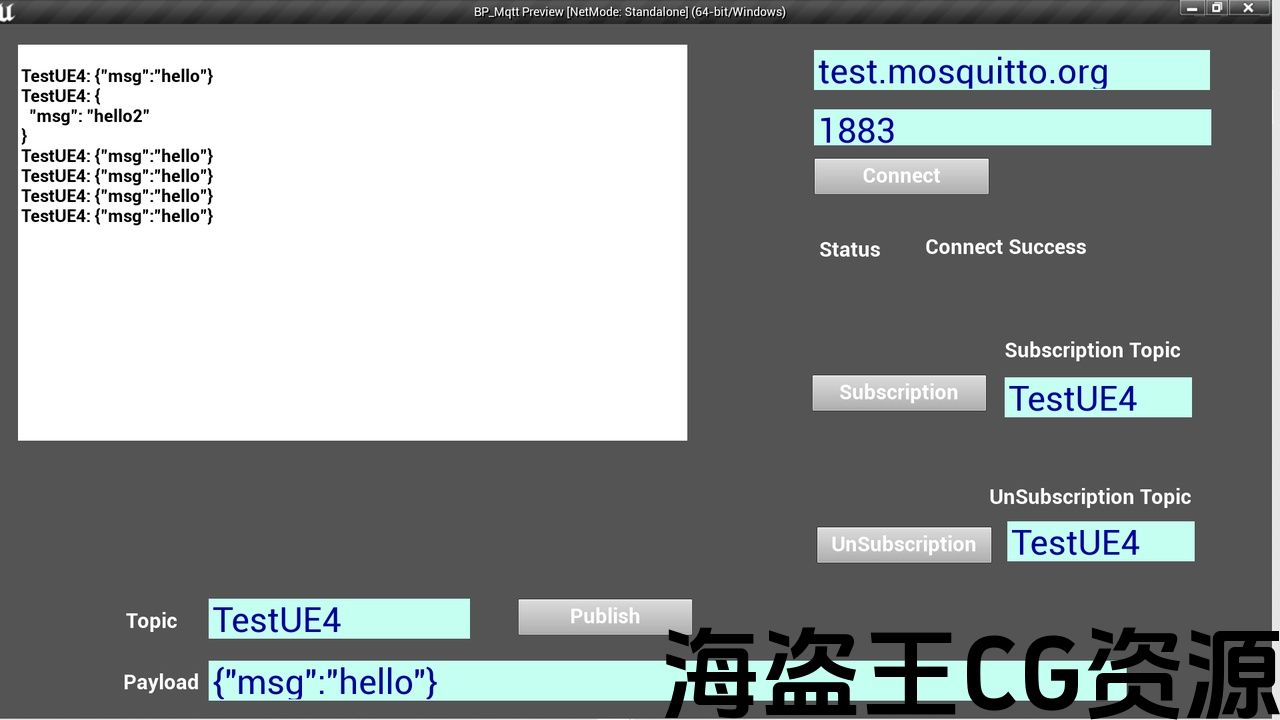This screenshot has height=720, width=1280.
Task: Click the Unreal Engine logo icon
Action: point(8,12)
